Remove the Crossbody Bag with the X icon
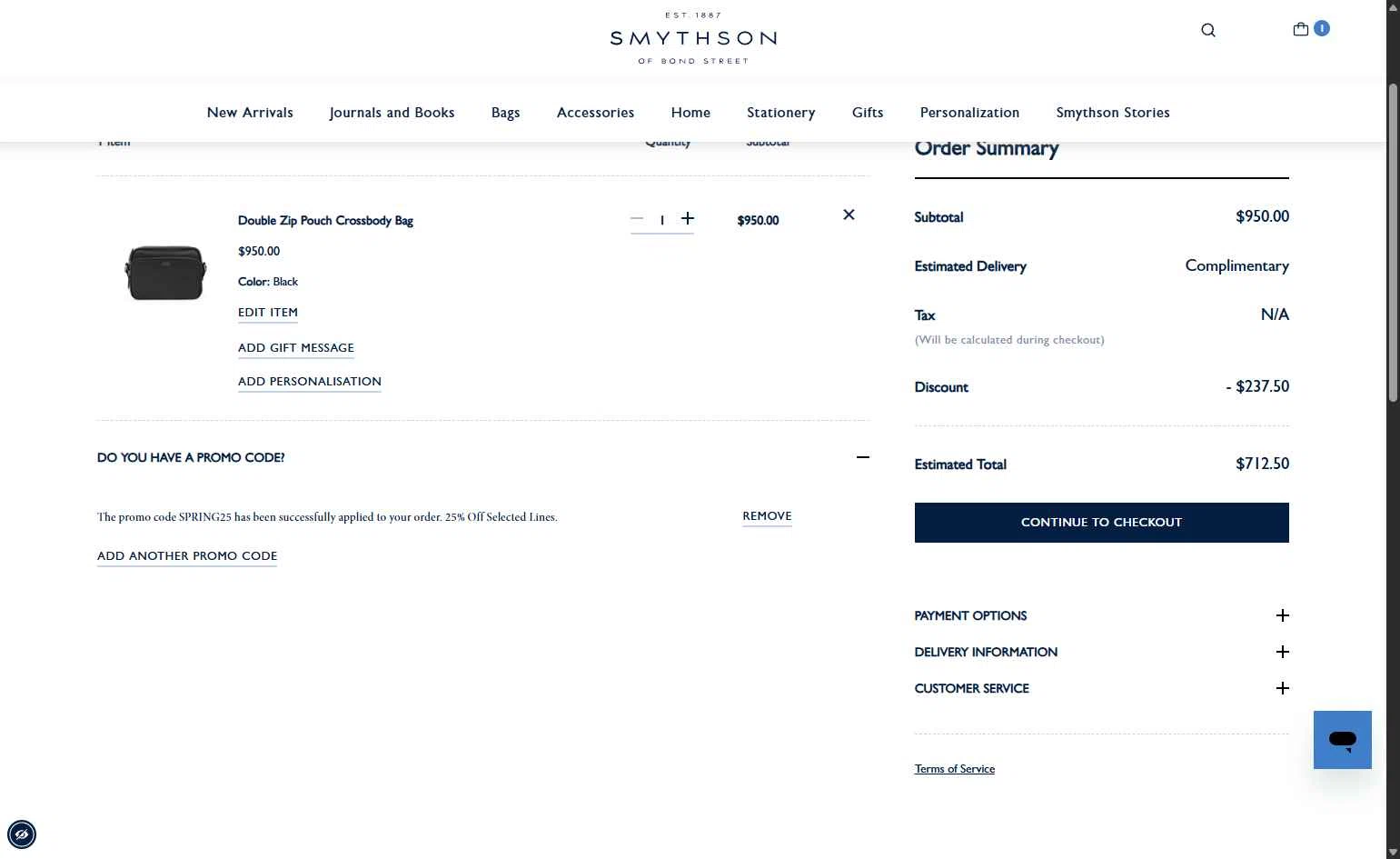The height and width of the screenshot is (859, 1400). point(849,215)
